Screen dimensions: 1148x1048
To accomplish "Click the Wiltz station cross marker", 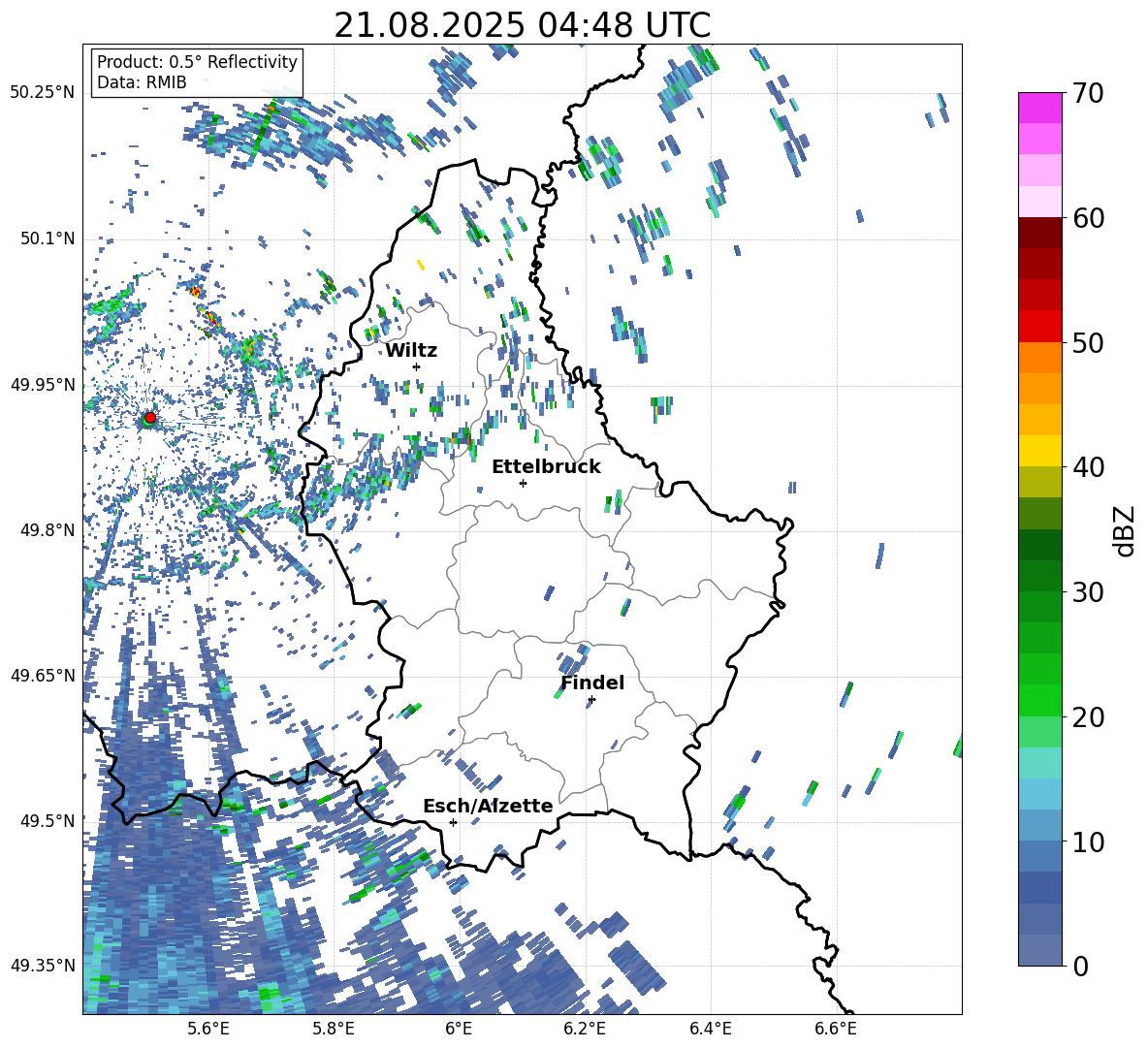I will (x=417, y=366).
